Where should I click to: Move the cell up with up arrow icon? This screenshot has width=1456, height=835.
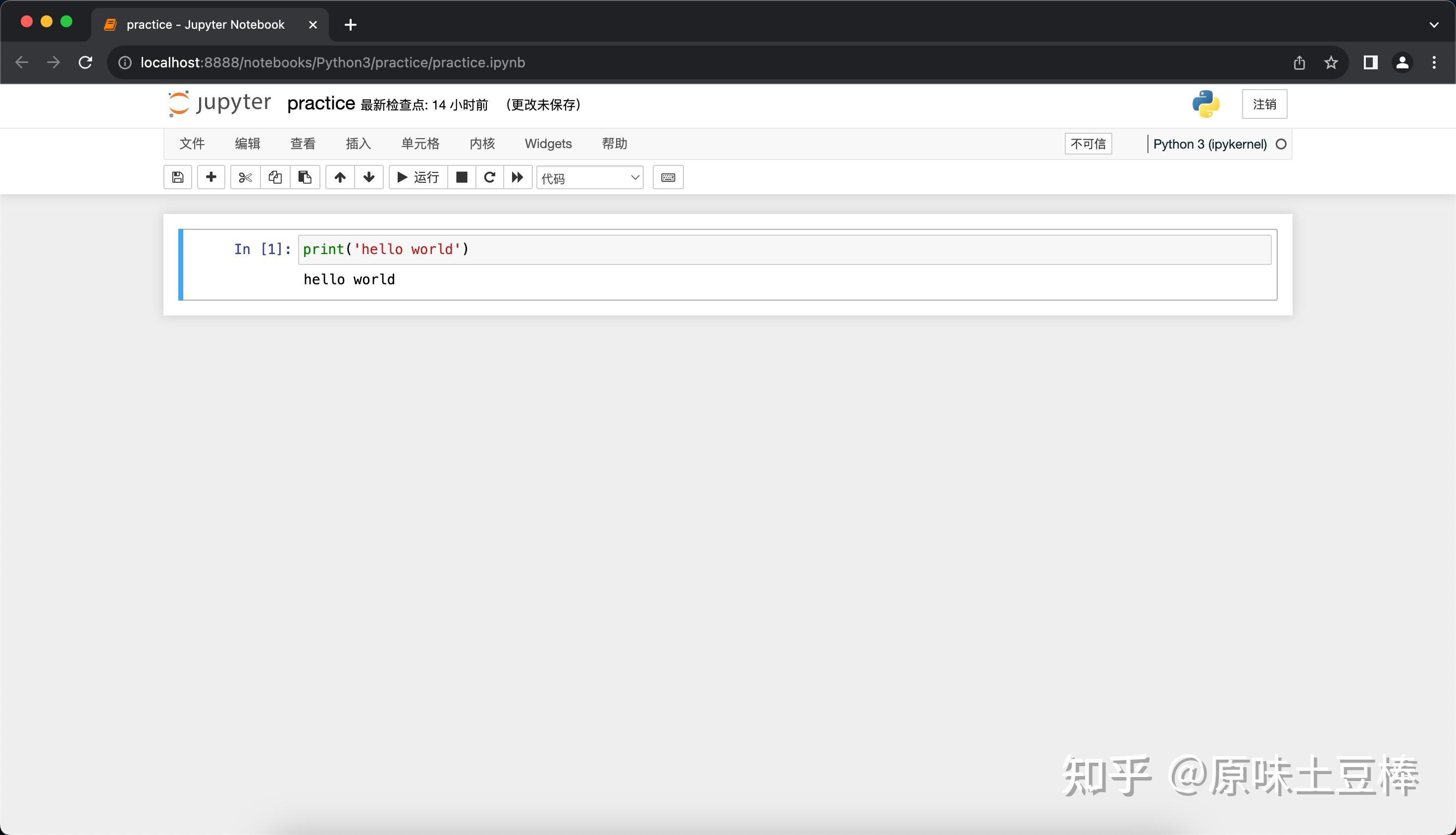coord(339,177)
